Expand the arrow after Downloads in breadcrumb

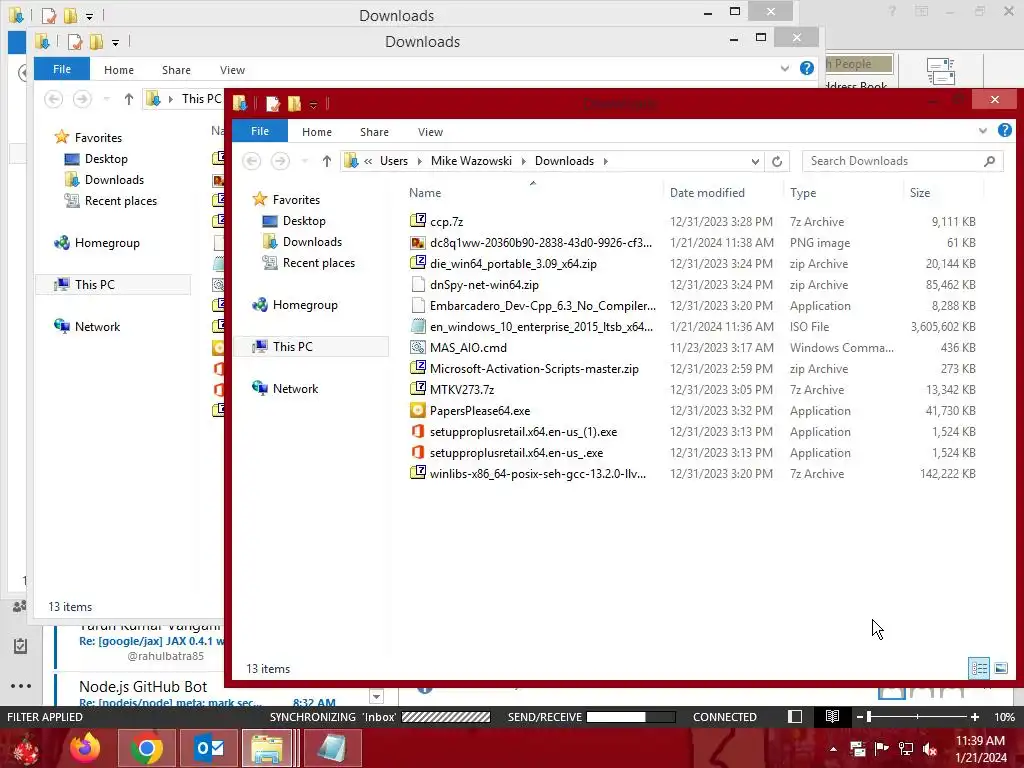tap(605, 161)
